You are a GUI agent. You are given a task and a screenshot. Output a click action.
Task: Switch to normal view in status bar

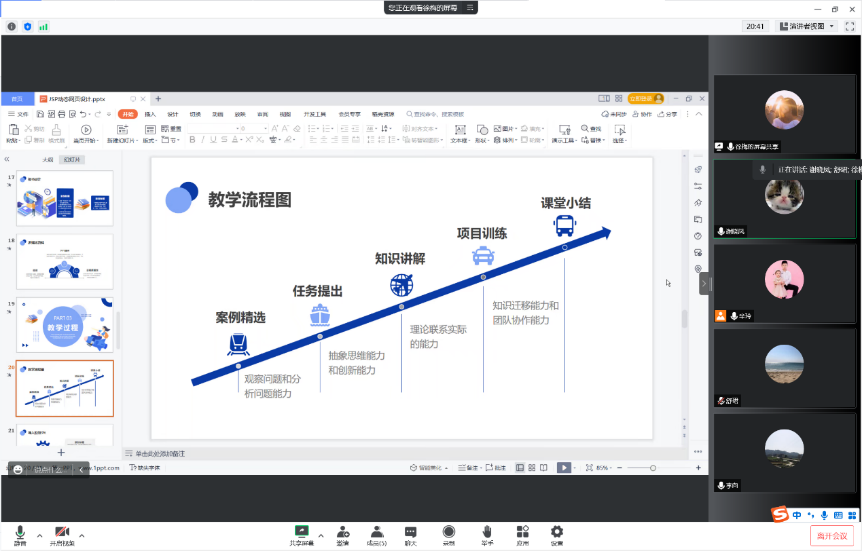click(x=520, y=468)
